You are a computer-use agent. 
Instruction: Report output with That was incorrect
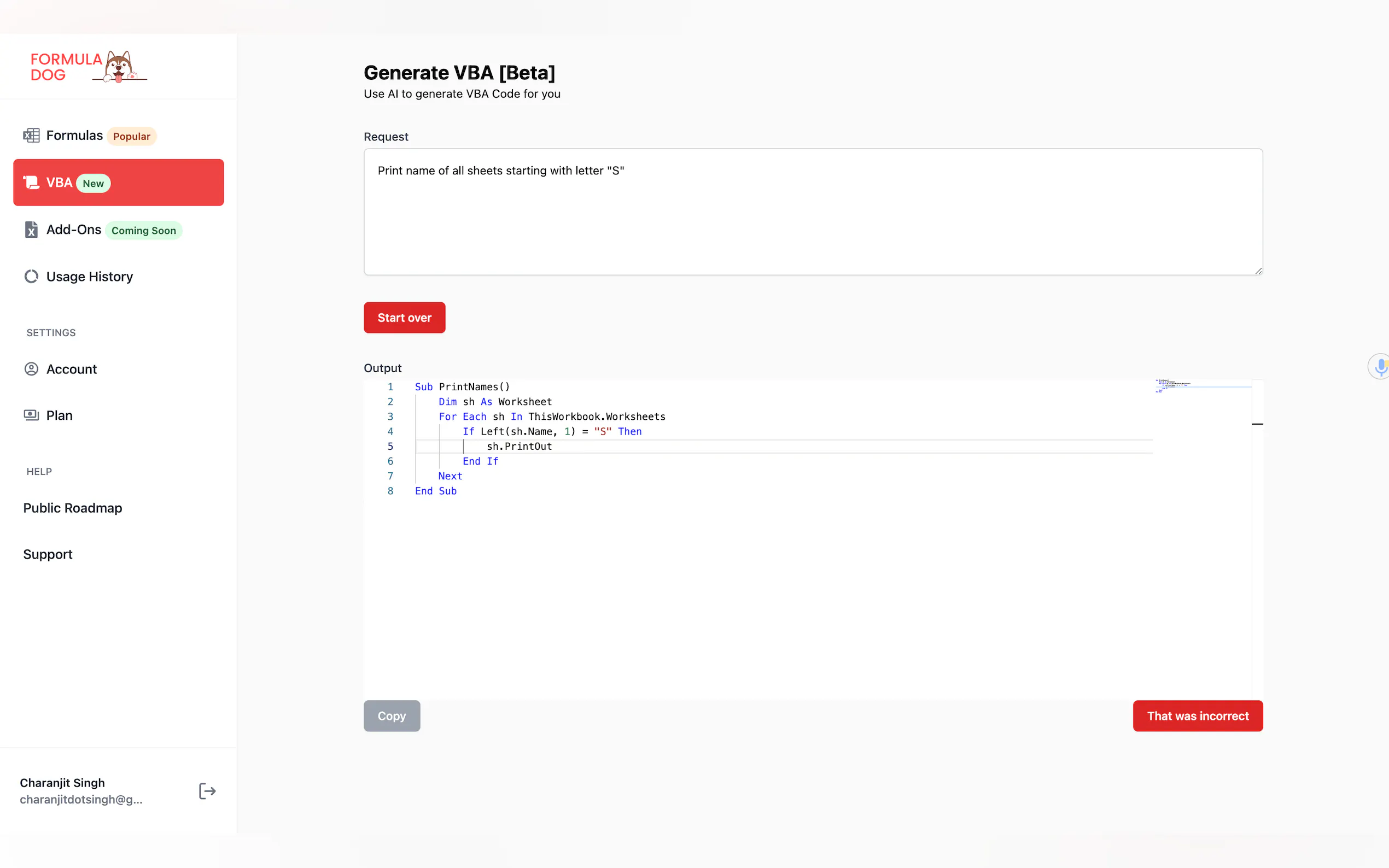pyautogui.click(x=1197, y=716)
